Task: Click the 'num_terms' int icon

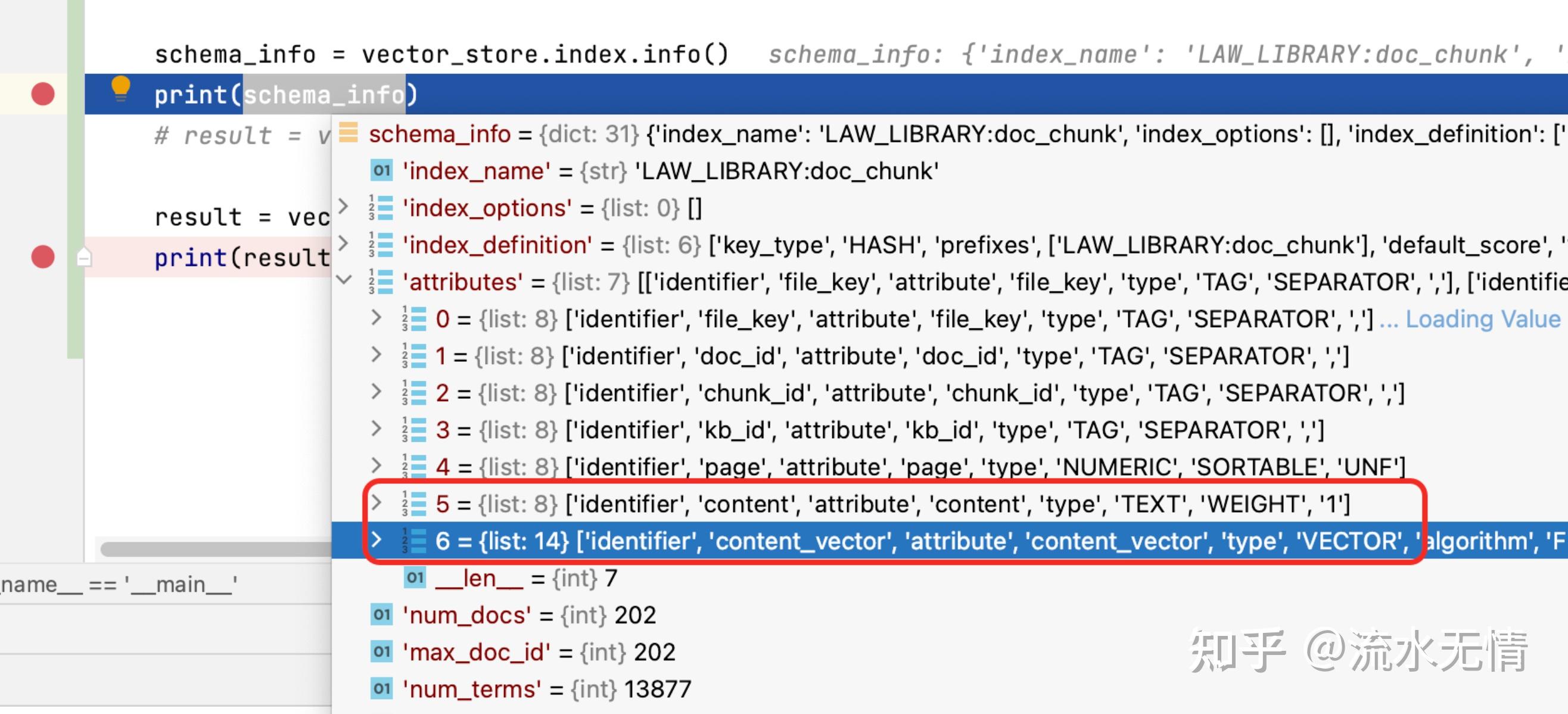Action: click(x=382, y=689)
